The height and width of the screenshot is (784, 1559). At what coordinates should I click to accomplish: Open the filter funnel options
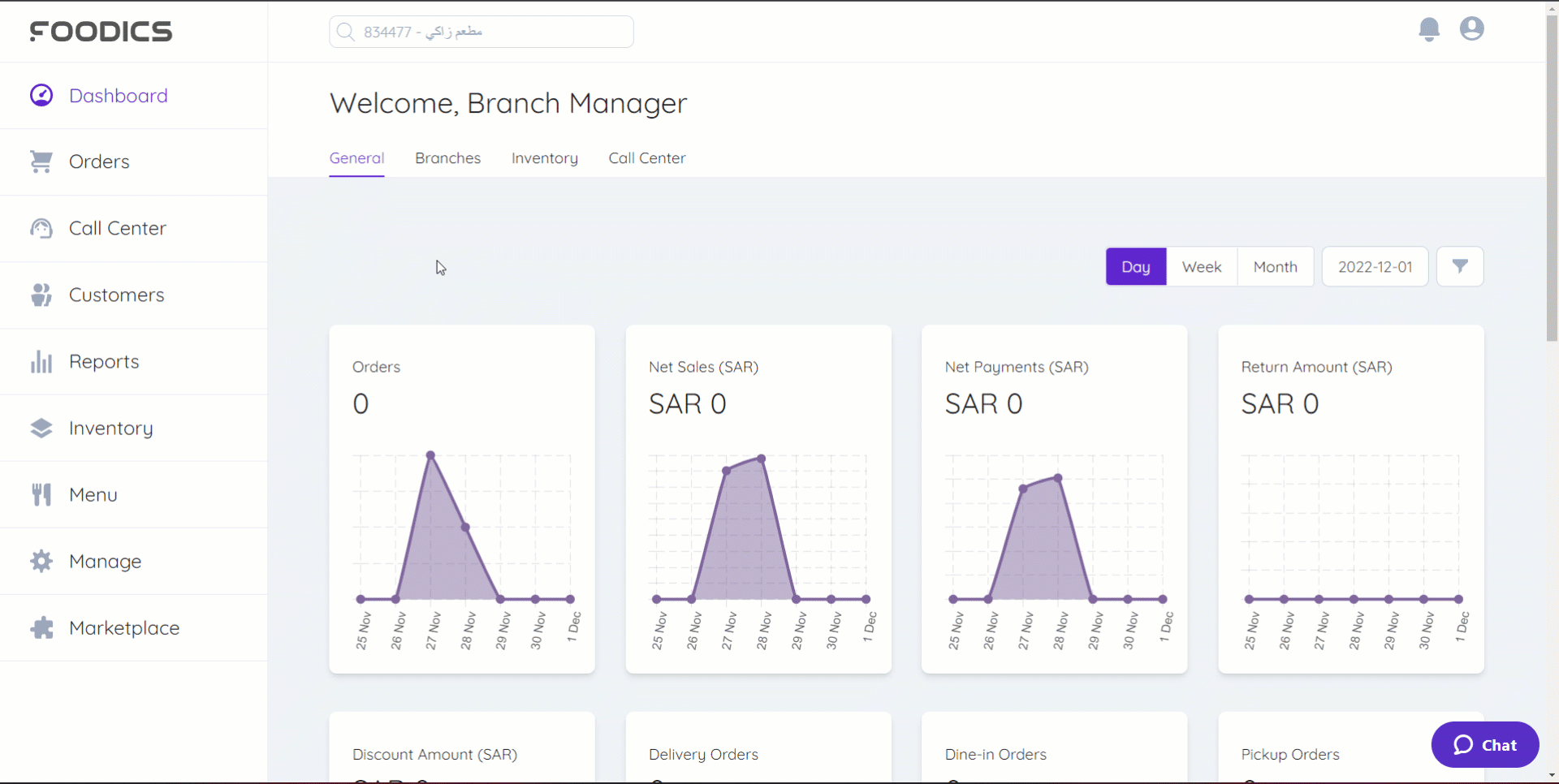coord(1459,266)
